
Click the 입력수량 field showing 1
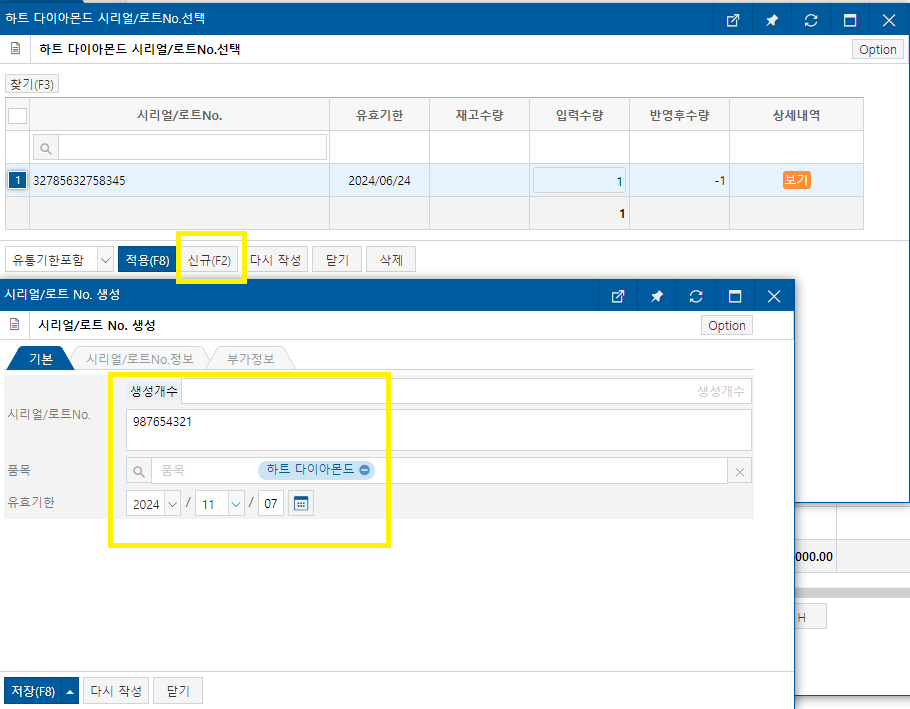(x=579, y=180)
